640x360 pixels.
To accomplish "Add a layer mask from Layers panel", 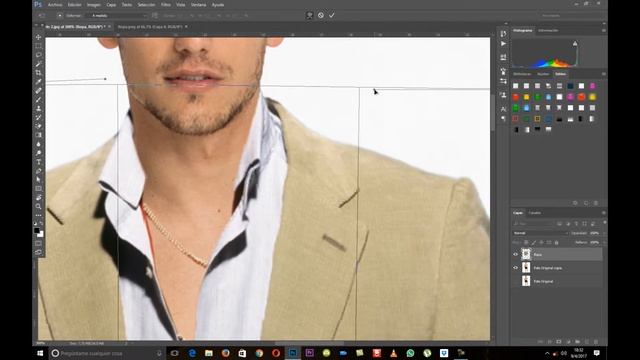I will [x=559, y=341].
